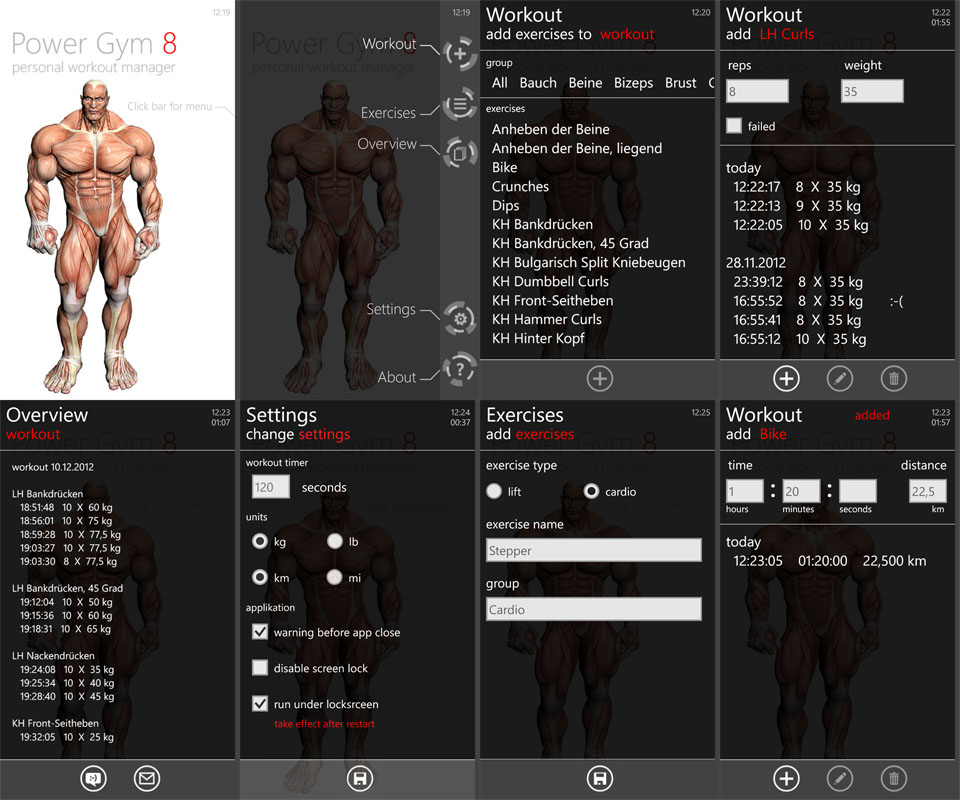Add a set on LH Curls screen
Viewport: 960px width, 800px height.
click(x=786, y=379)
